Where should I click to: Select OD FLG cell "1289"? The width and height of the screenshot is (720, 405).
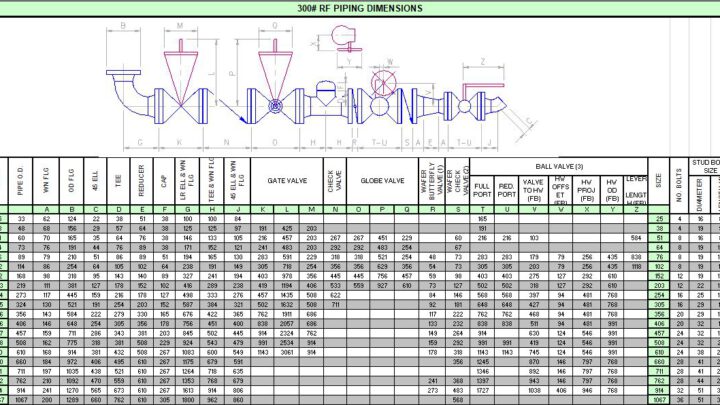(72, 400)
